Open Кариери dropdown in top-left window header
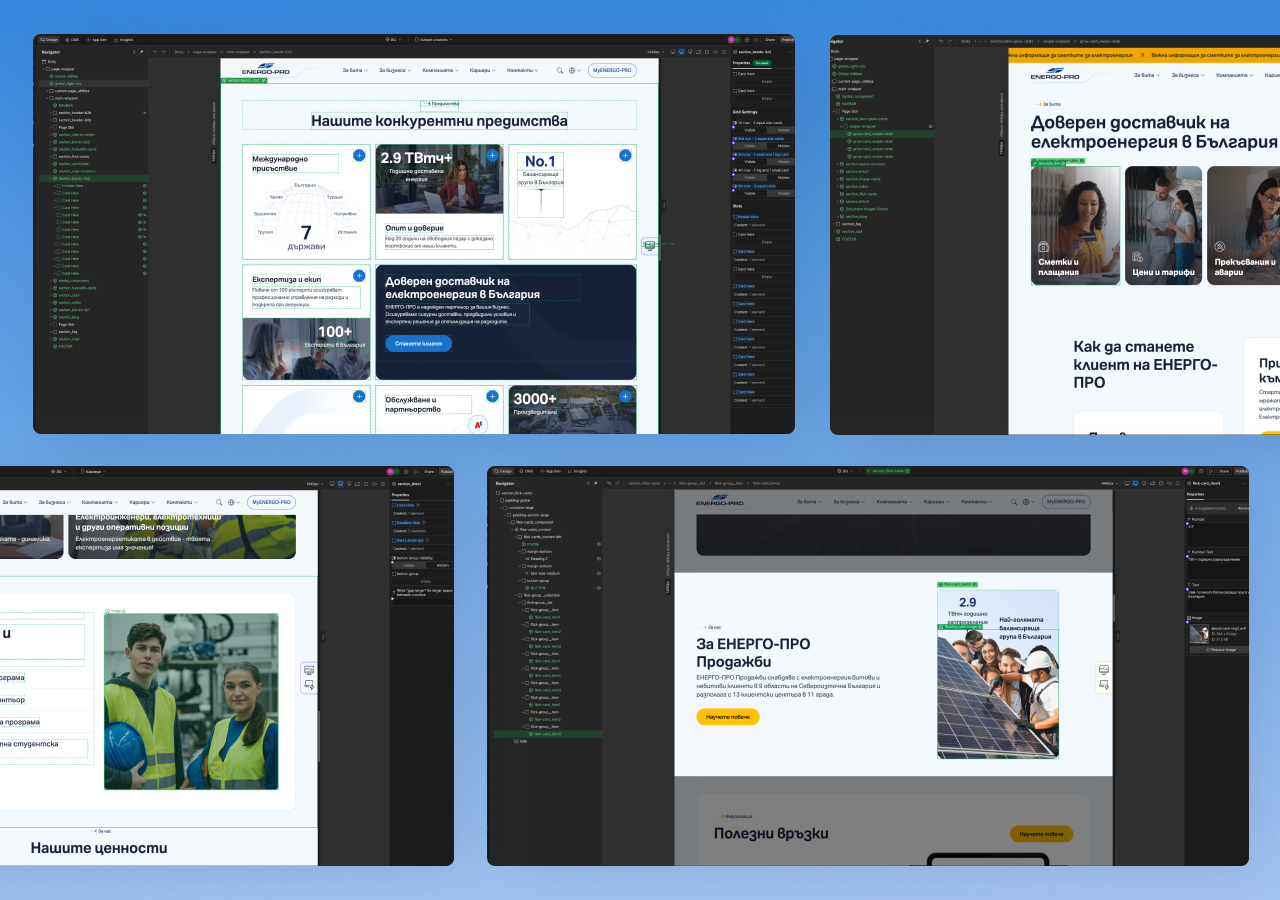Screen dimensions: 1280x900 coord(483,70)
